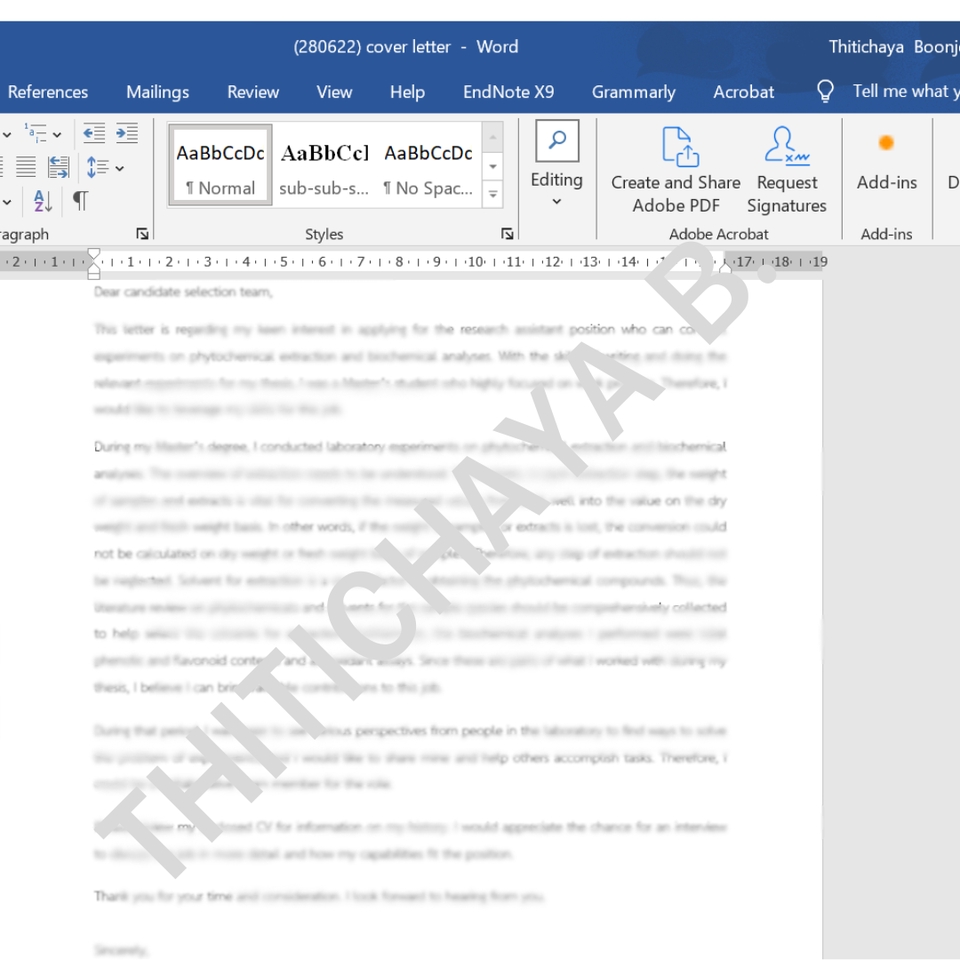Click the Editing search icon
Image resolution: width=960 pixels, height=960 pixels.
pyautogui.click(x=557, y=141)
